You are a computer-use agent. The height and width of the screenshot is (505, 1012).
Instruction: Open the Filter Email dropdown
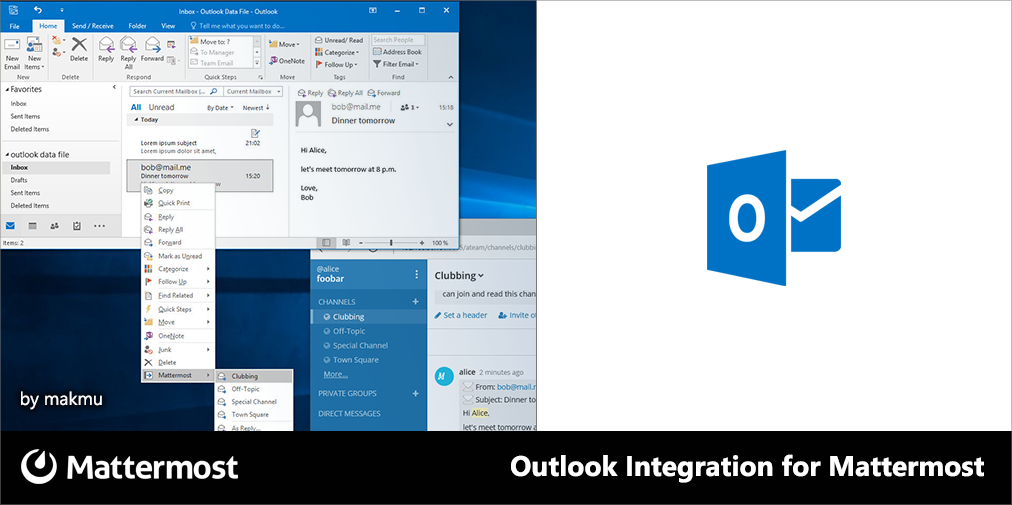(396, 64)
